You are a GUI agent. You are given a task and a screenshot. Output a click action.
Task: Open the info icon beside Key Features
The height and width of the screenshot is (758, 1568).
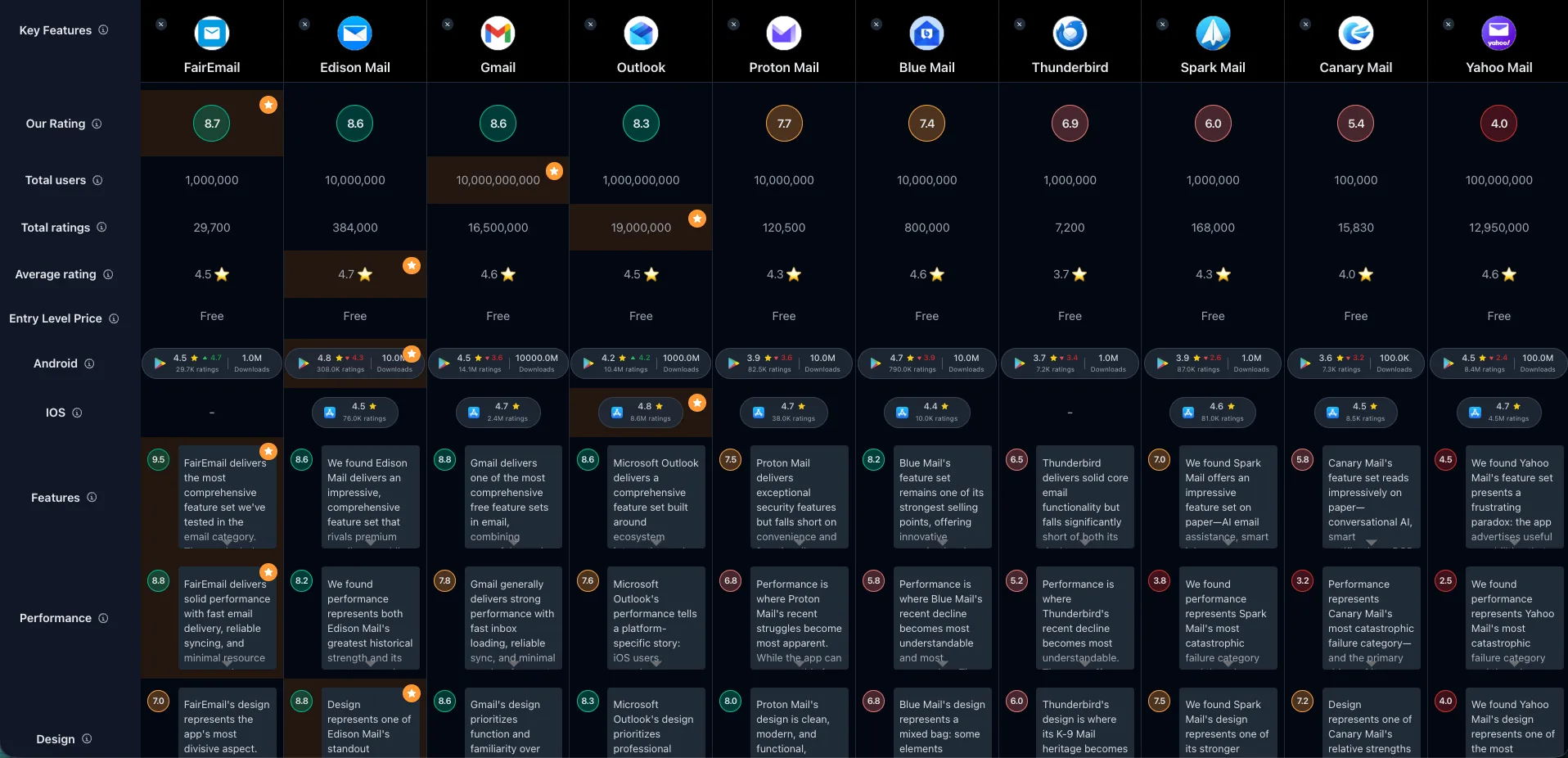click(103, 30)
